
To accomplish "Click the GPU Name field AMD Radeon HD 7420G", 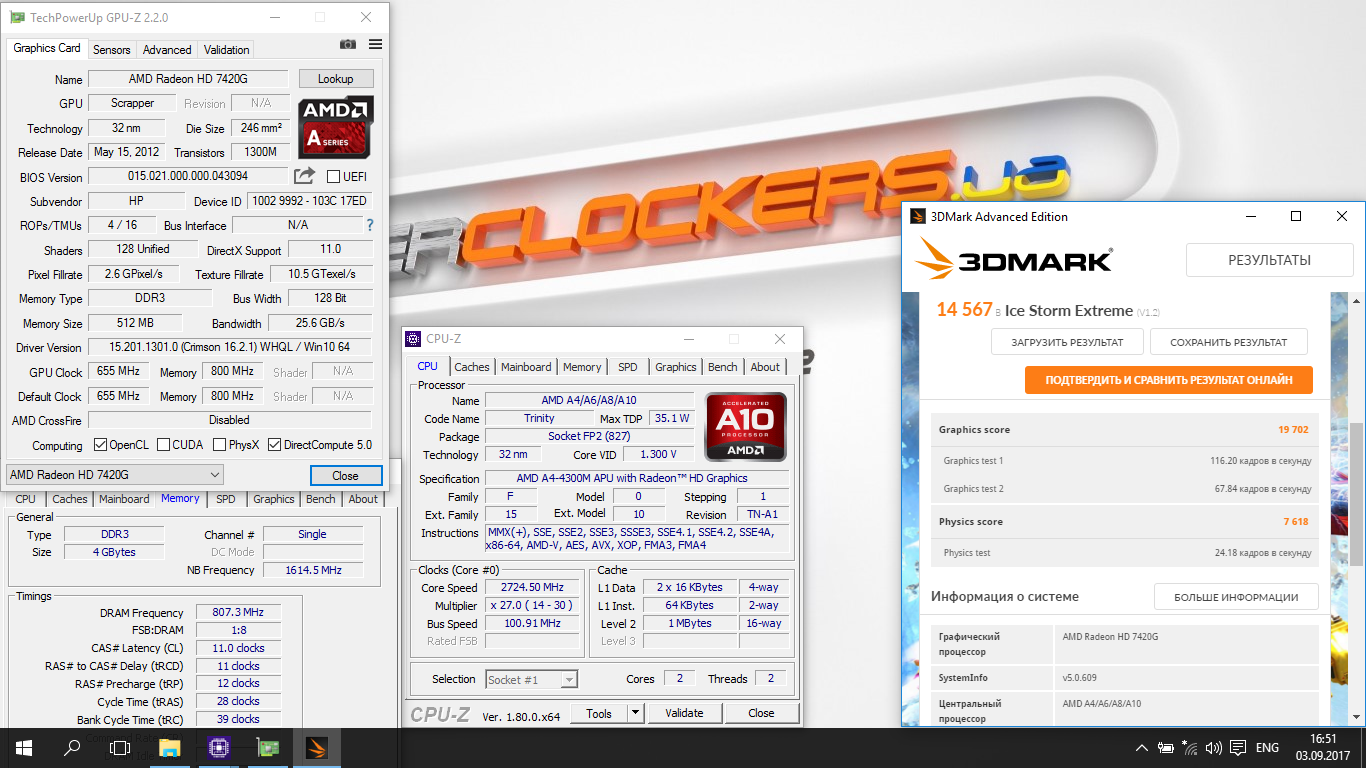I will click(189, 79).
